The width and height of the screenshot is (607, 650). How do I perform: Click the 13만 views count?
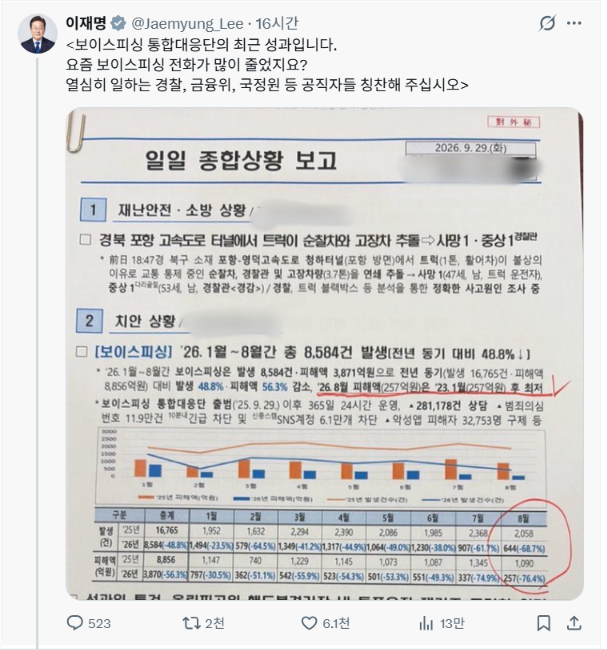(x=452, y=623)
